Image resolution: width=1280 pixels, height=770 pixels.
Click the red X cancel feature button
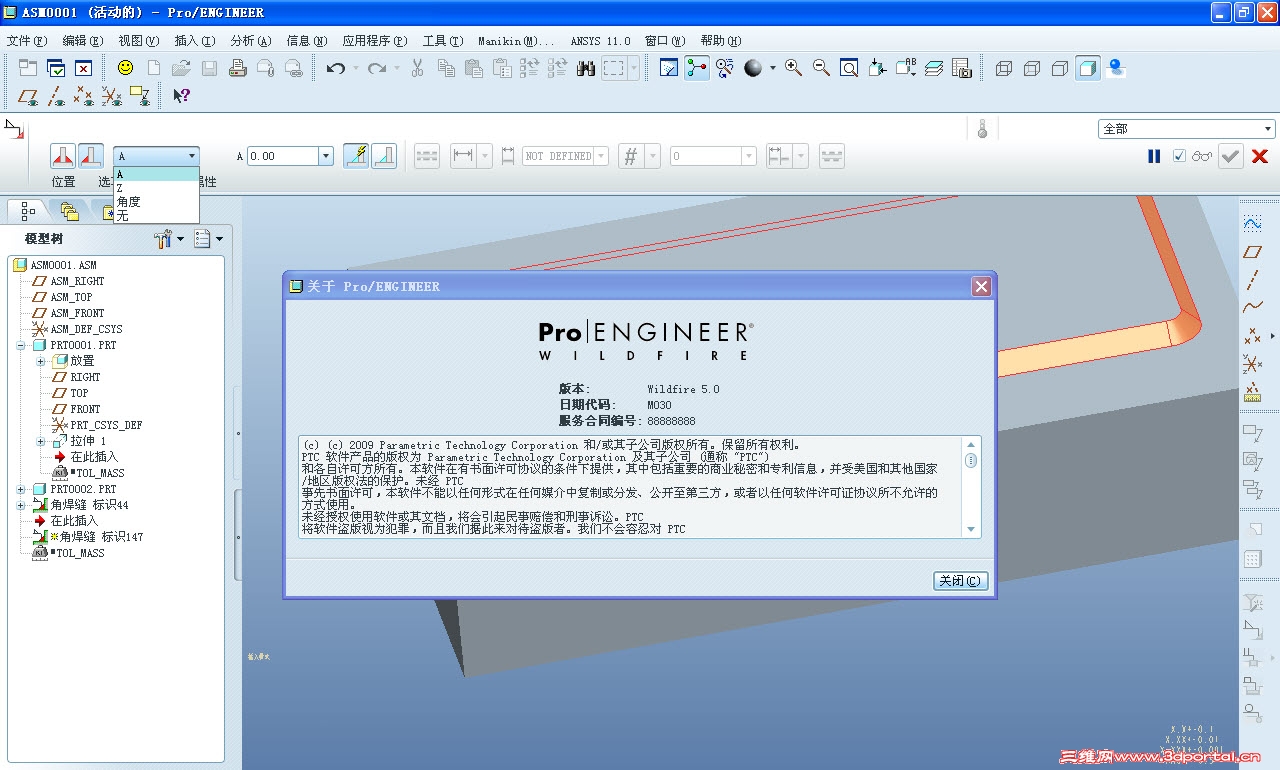pyautogui.click(x=1260, y=156)
